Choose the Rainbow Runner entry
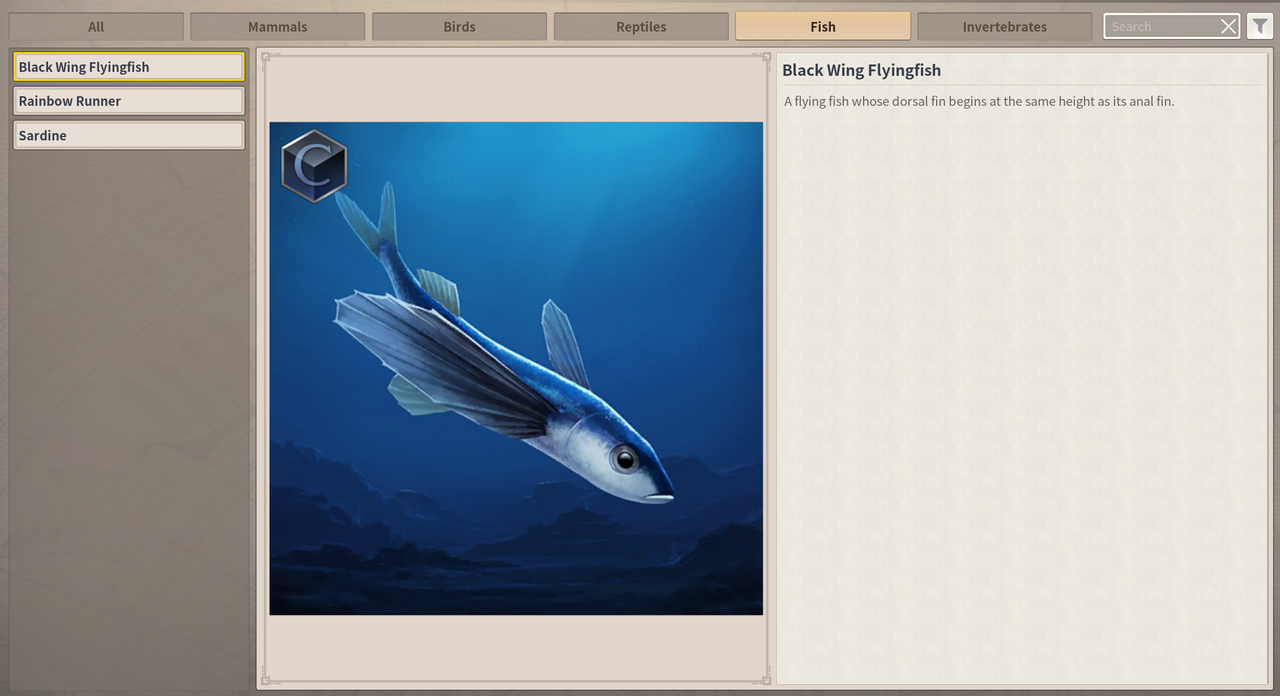The image size is (1280, 696). point(128,101)
